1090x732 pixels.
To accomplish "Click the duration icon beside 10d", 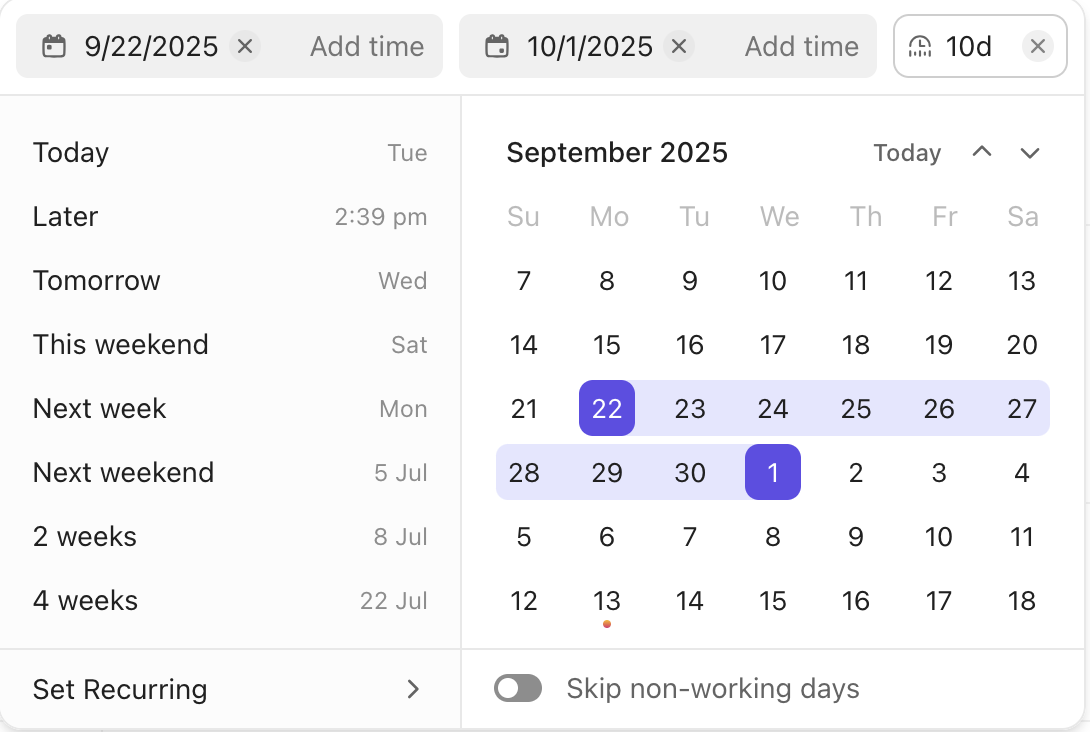I will [920, 46].
